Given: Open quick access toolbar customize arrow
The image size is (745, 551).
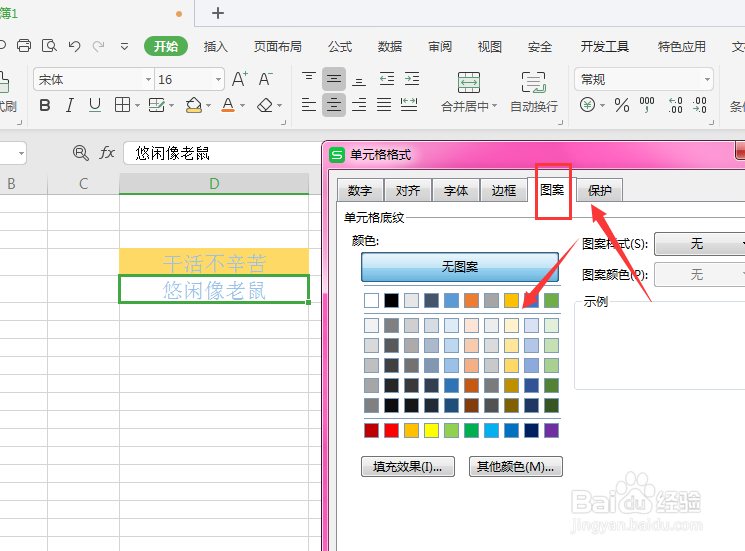Looking at the screenshot, I should click(x=124, y=46).
